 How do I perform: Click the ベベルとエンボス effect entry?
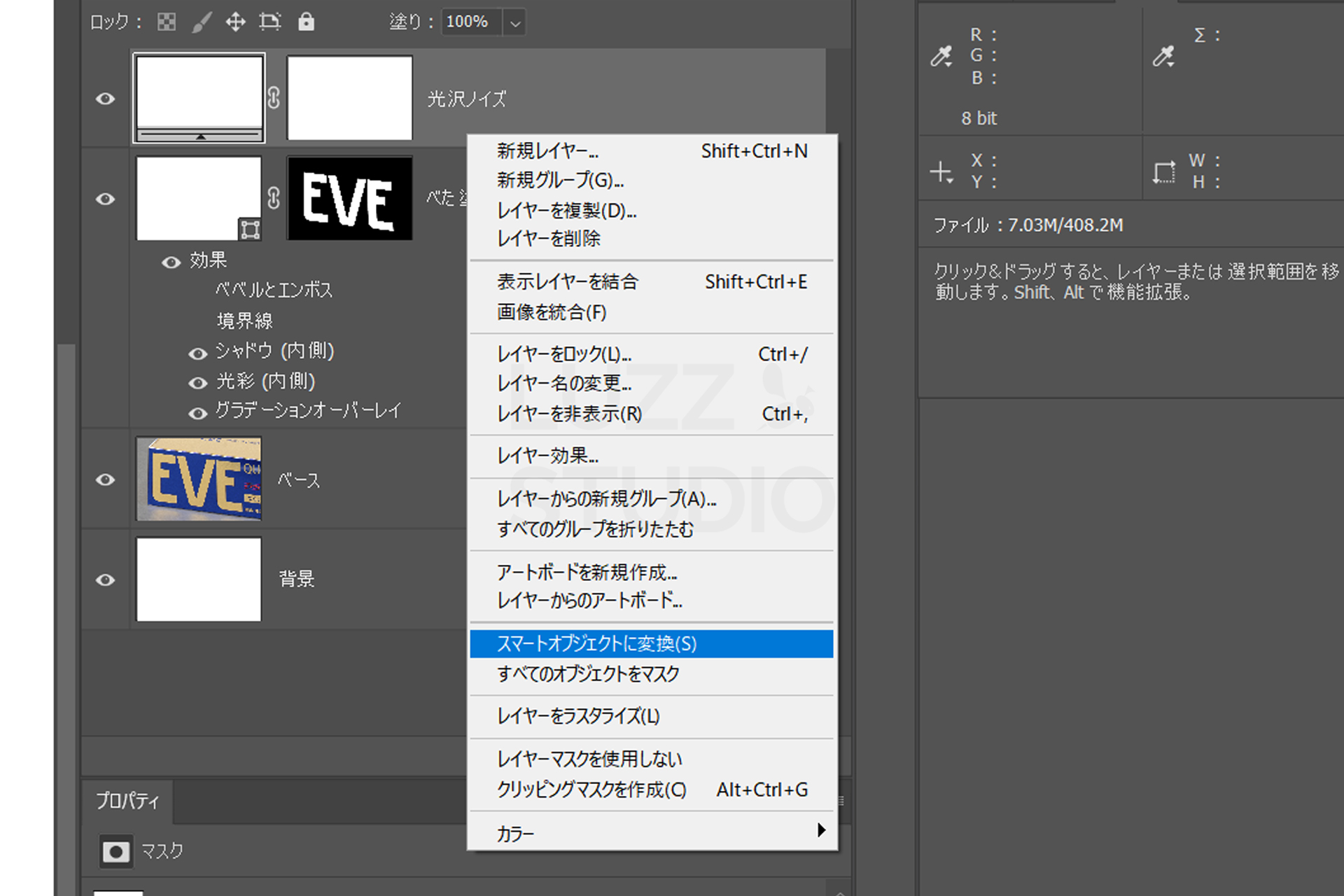(274, 290)
